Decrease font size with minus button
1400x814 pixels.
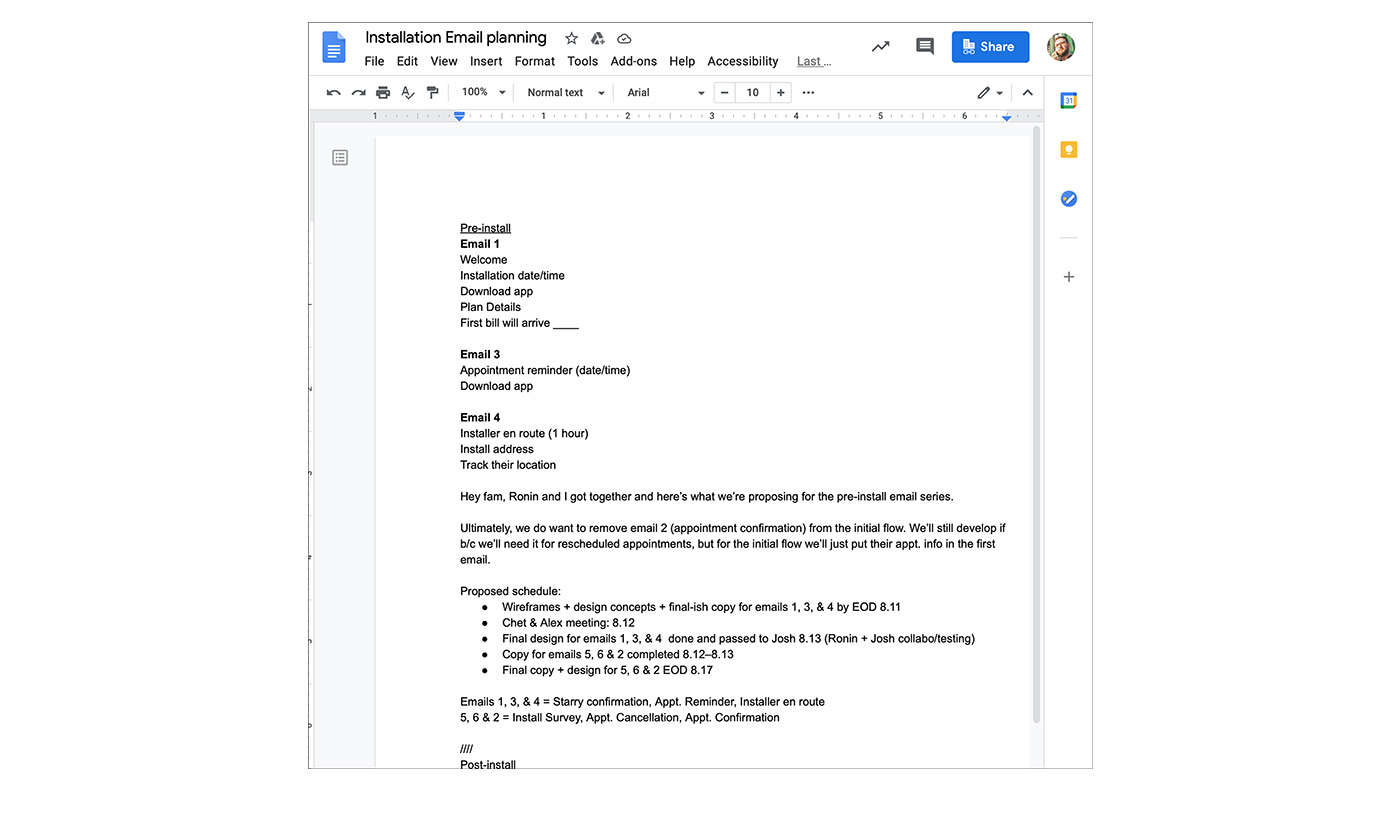coord(725,93)
